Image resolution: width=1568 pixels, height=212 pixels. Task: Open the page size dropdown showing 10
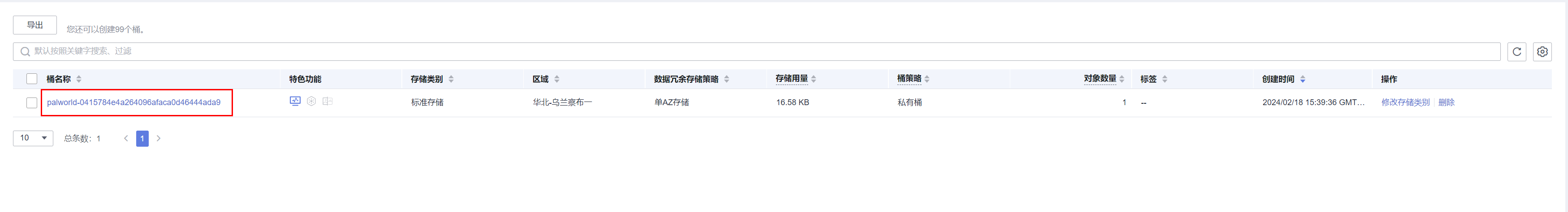33,139
